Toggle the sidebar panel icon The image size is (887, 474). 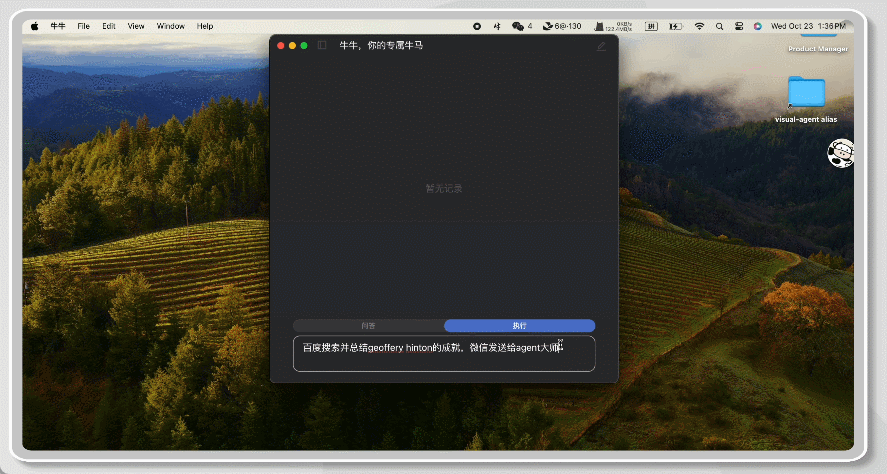point(322,45)
